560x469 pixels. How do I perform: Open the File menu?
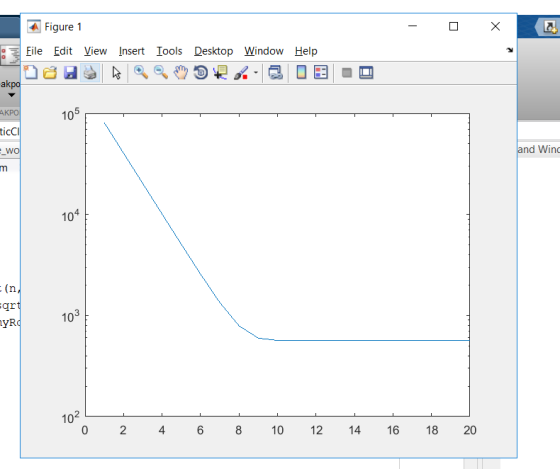pos(34,51)
